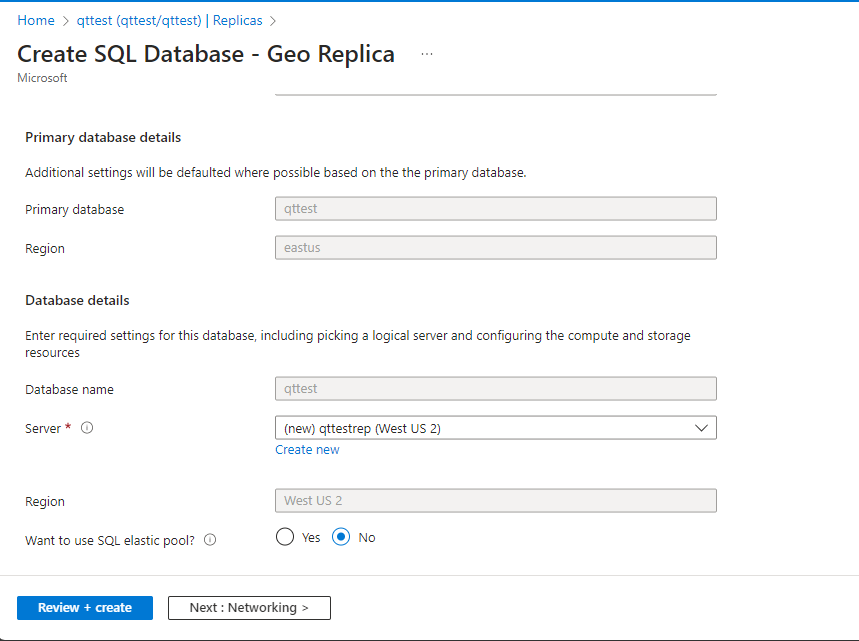
Task: Click the 'Want to use SQL elastic pool?' label
Action: 110,540
